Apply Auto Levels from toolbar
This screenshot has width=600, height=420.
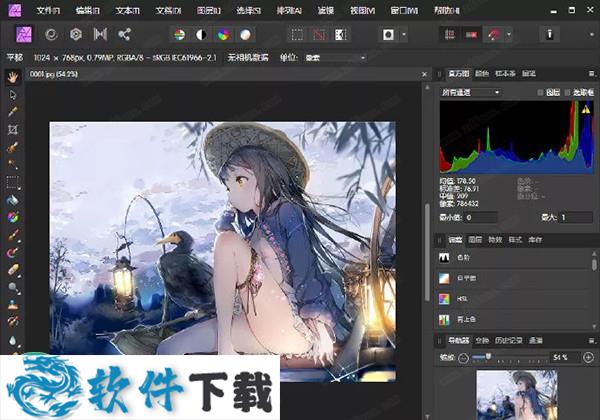point(179,35)
